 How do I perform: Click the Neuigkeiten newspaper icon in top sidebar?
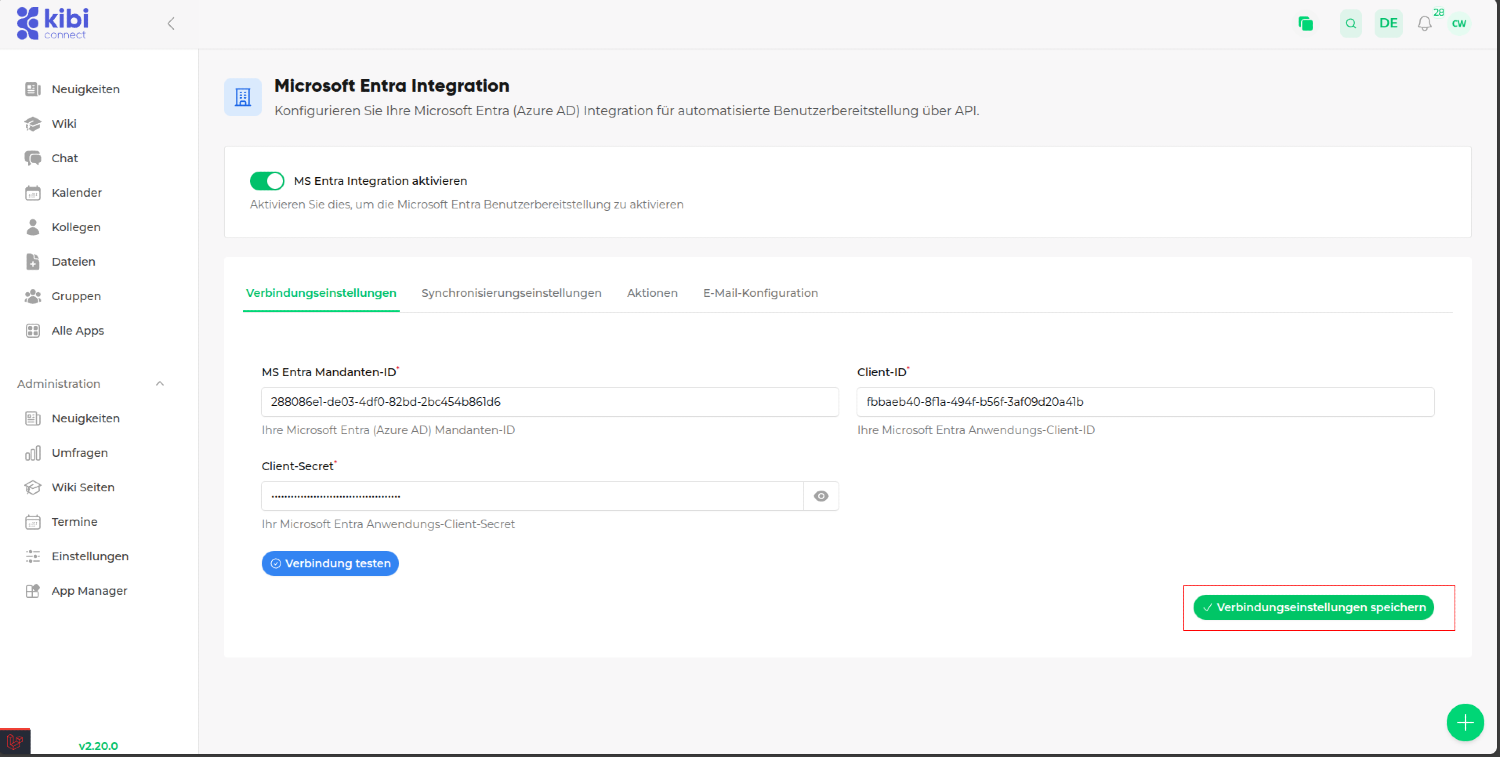coord(33,89)
